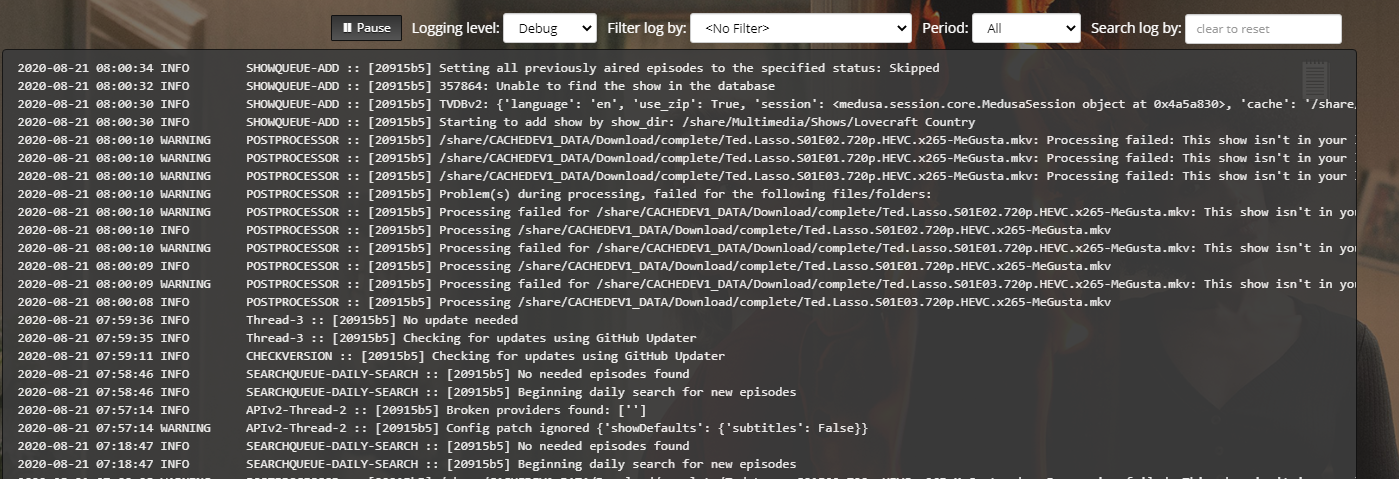The image size is (1399, 479).
Task: Select the TVDBv2 language session log line
Action: pyautogui.click(x=686, y=104)
